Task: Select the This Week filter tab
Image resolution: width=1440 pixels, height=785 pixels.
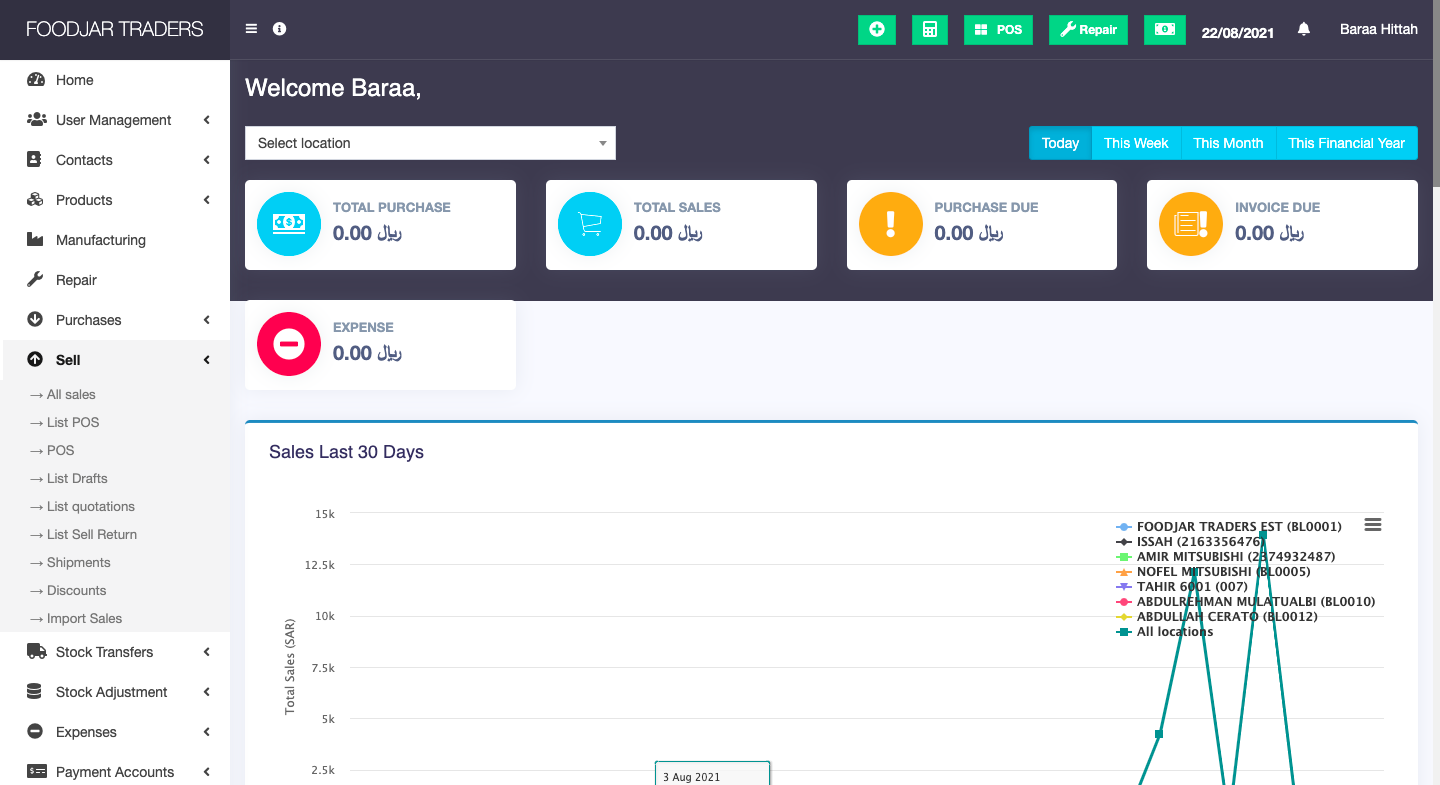Action: (1136, 143)
